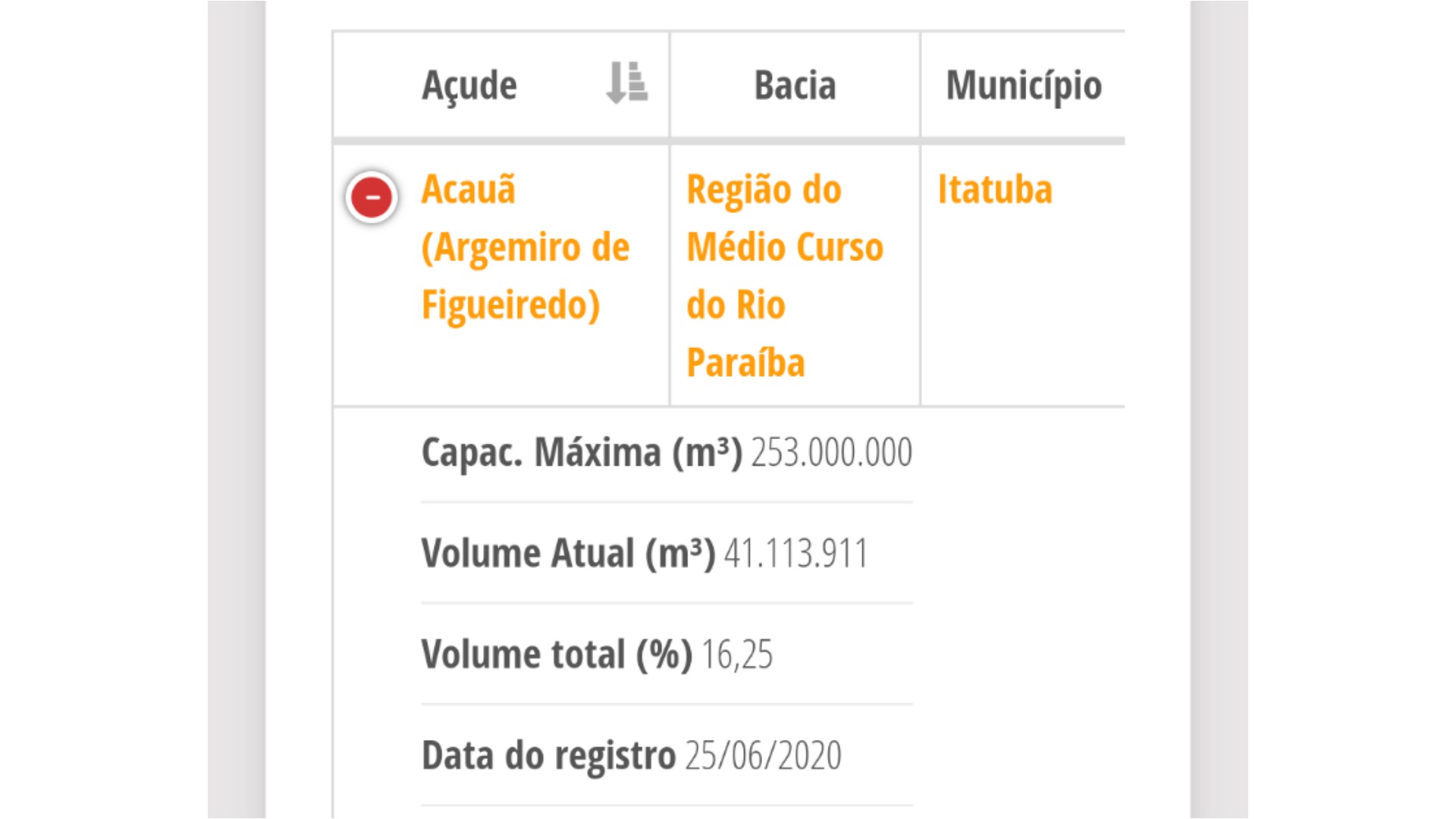This screenshot has height=819, width=1456.
Task: Click the Bacia column header
Action: [x=795, y=84]
